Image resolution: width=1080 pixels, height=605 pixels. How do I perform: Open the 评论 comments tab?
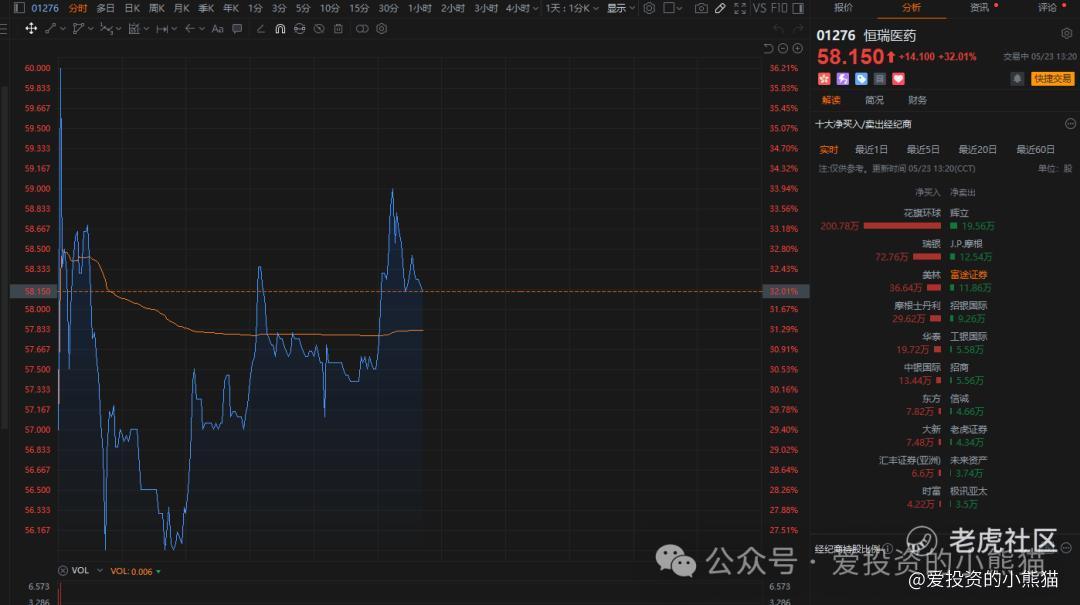pyautogui.click(x=1047, y=8)
